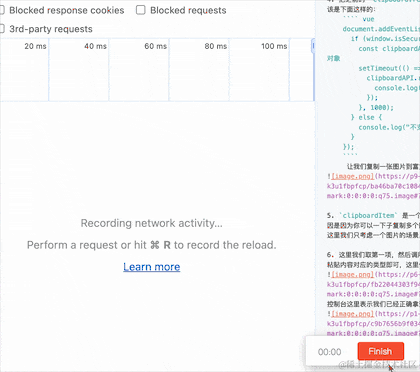
Task: Click the 100 ms timeline marker
Action: click(x=274, y=46)
